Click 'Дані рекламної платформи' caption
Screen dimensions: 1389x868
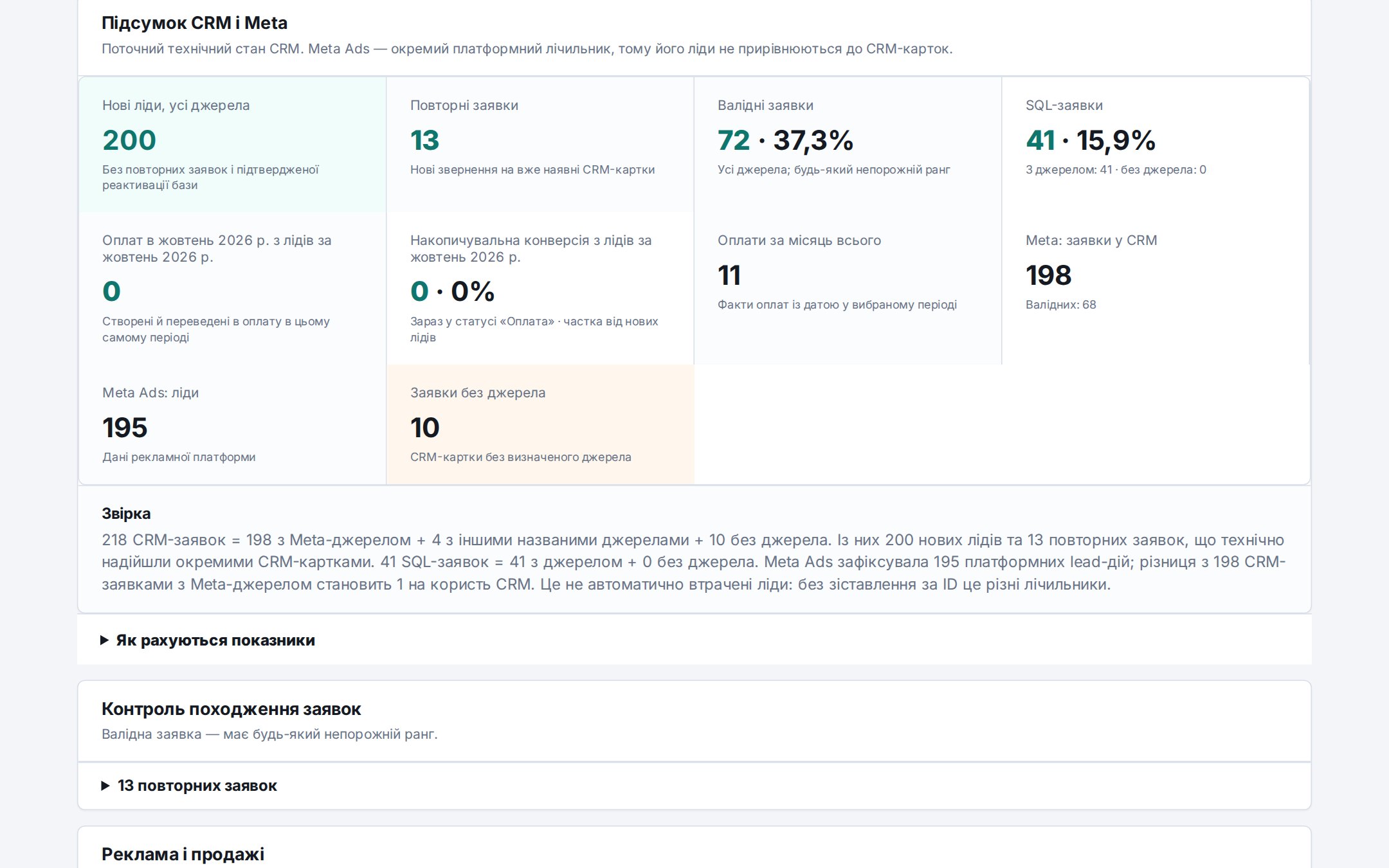point(179,457)
